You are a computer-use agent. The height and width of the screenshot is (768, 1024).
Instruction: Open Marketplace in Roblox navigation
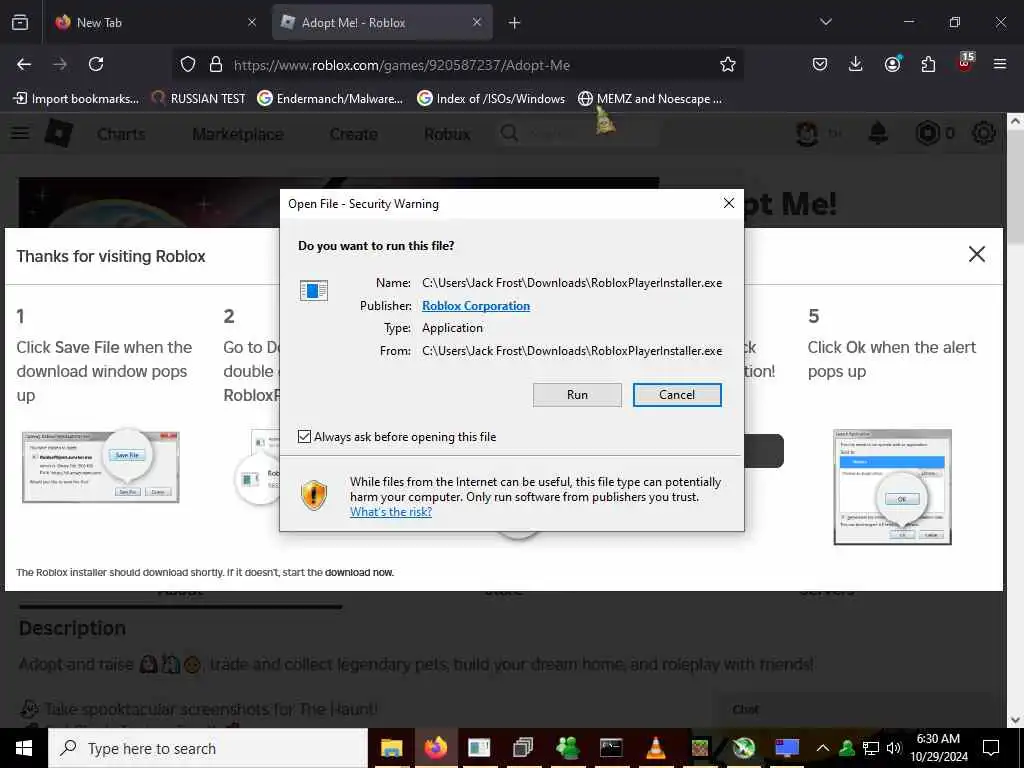(238, 134)
